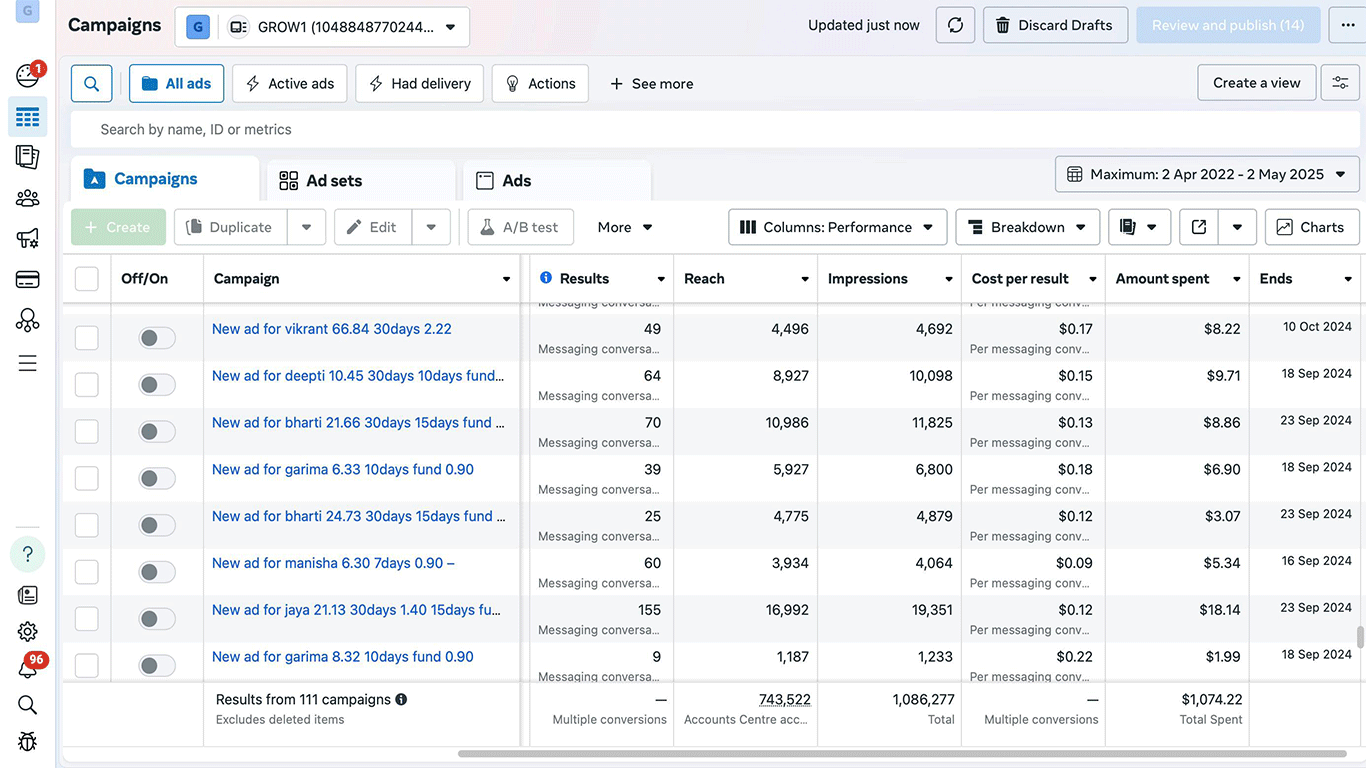Open the Events Manager icon in sidebar

28,320
